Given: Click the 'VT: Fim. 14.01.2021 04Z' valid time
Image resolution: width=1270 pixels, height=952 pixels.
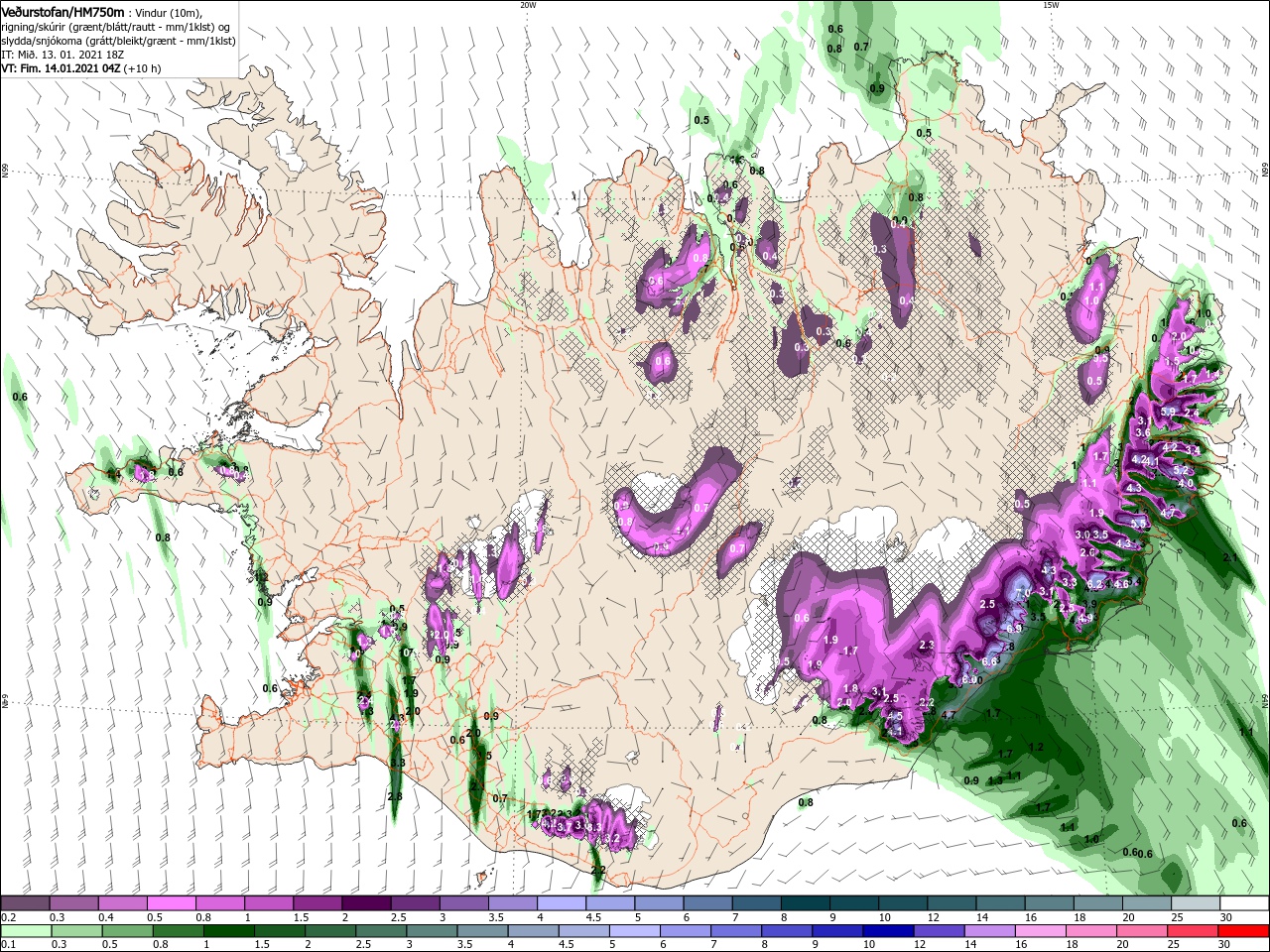Looking at the screenshot, I should (x=61, y=68).
